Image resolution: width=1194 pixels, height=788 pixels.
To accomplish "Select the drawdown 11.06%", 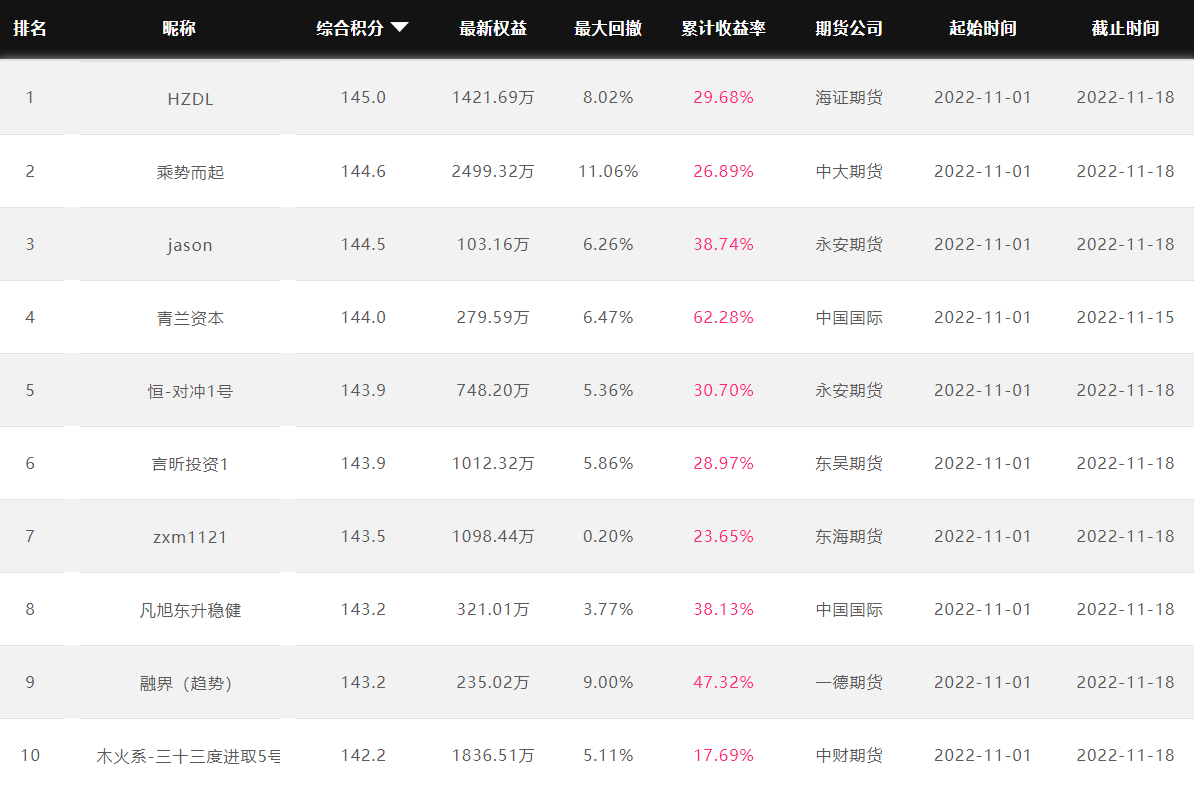I will pyautogui.click(x=608, y=171).
